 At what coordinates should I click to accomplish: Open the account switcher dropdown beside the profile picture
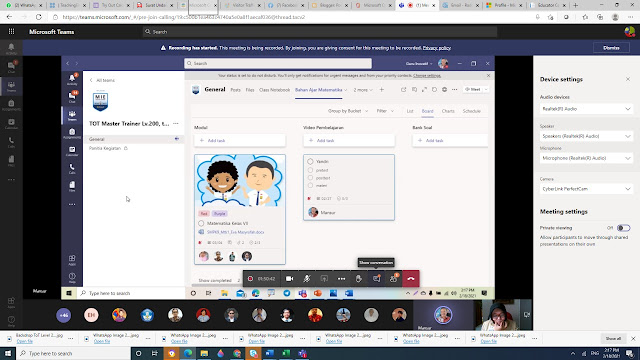[x=419, y=64]
